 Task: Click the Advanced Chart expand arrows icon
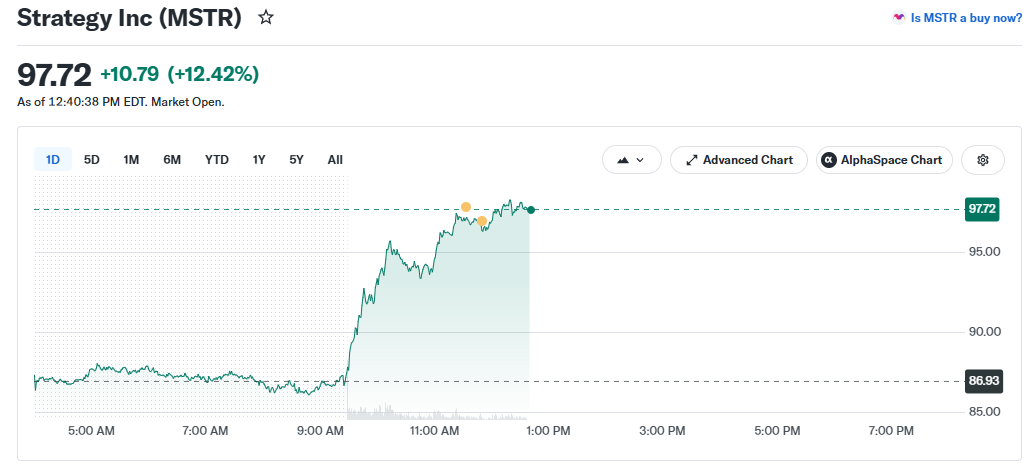[692, 160]
